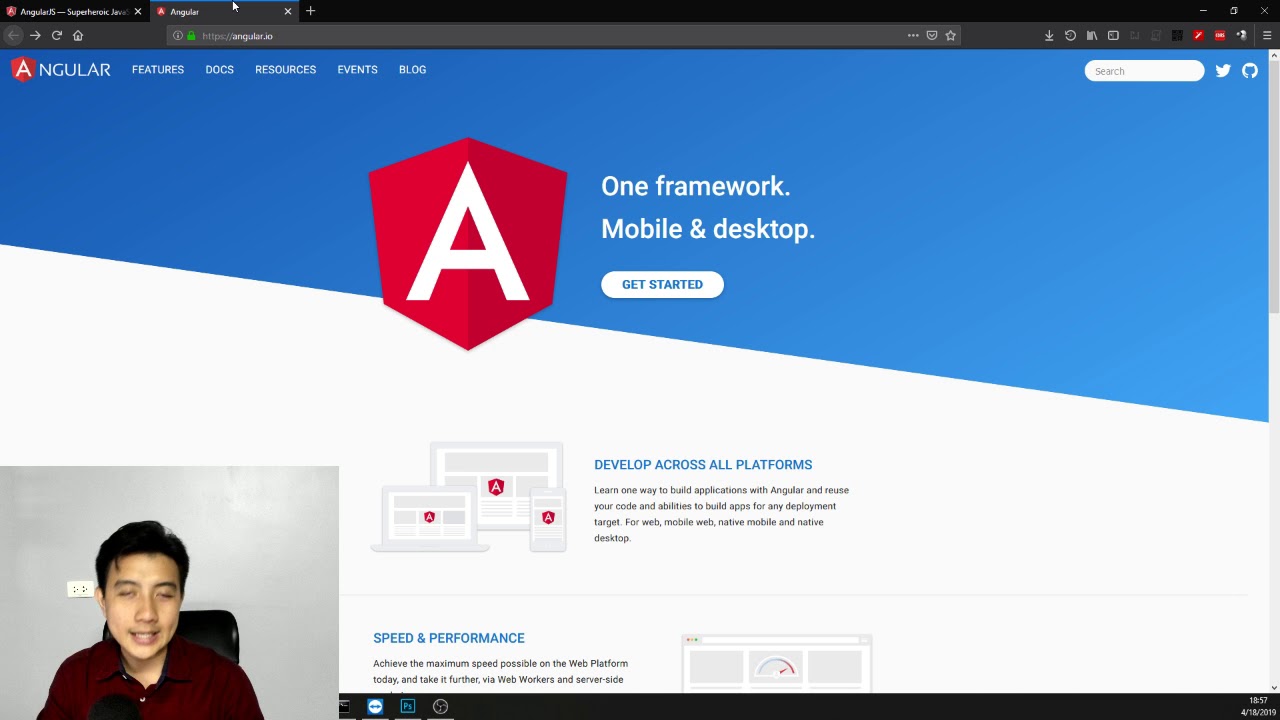Open page actions three-dots menu

[x=913, y=35]
